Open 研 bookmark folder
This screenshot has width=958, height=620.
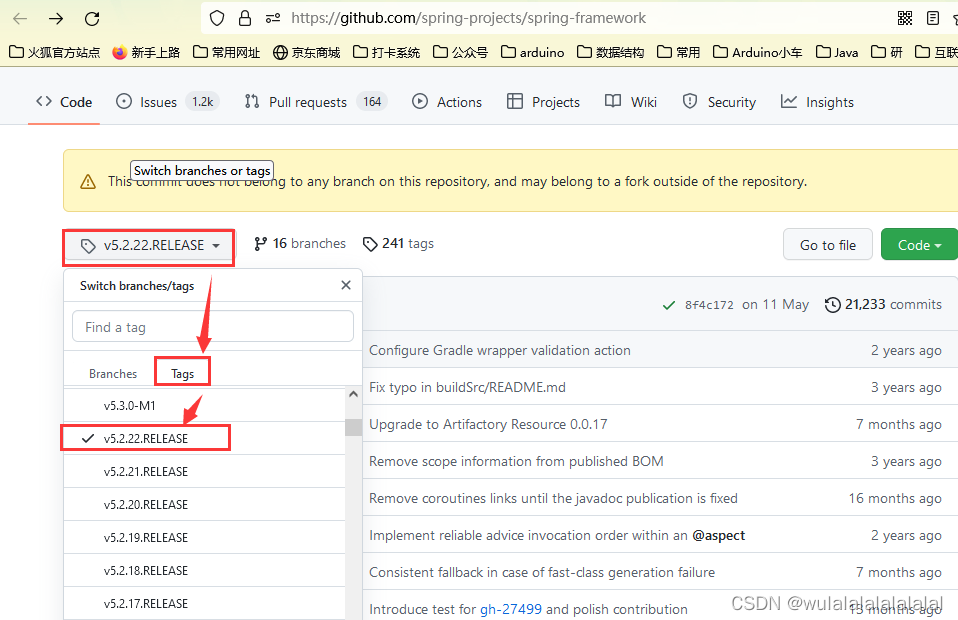pos(887,53)
